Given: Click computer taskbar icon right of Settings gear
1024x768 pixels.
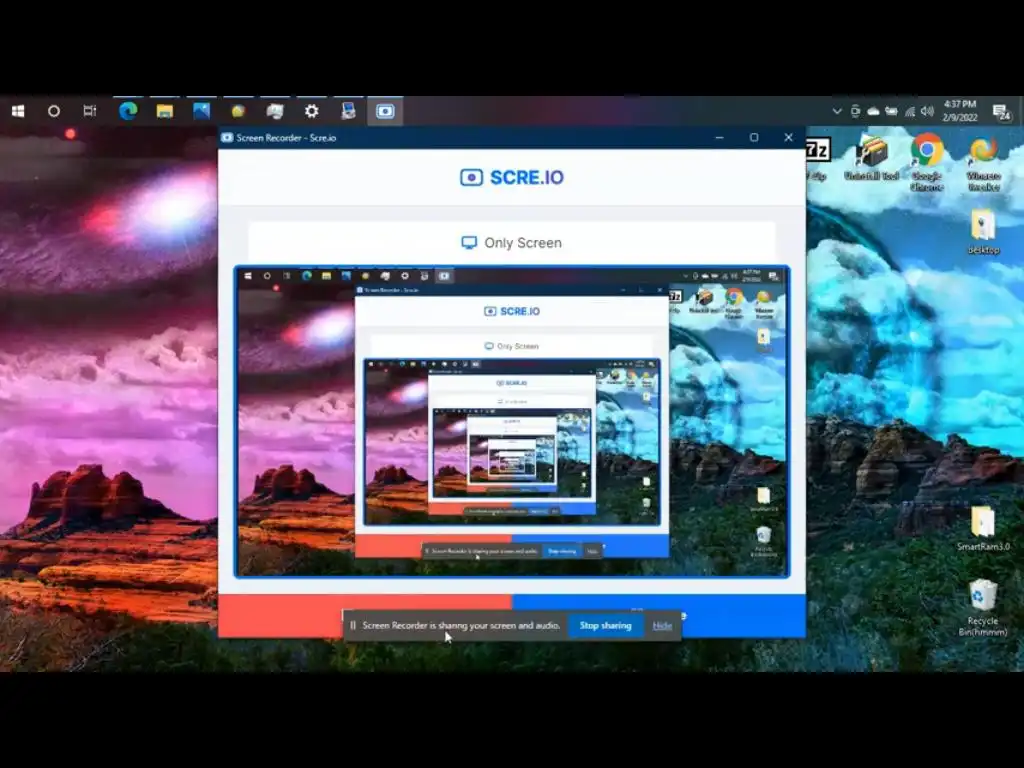Looking at the screenshot, I should [x=348, y=111].
